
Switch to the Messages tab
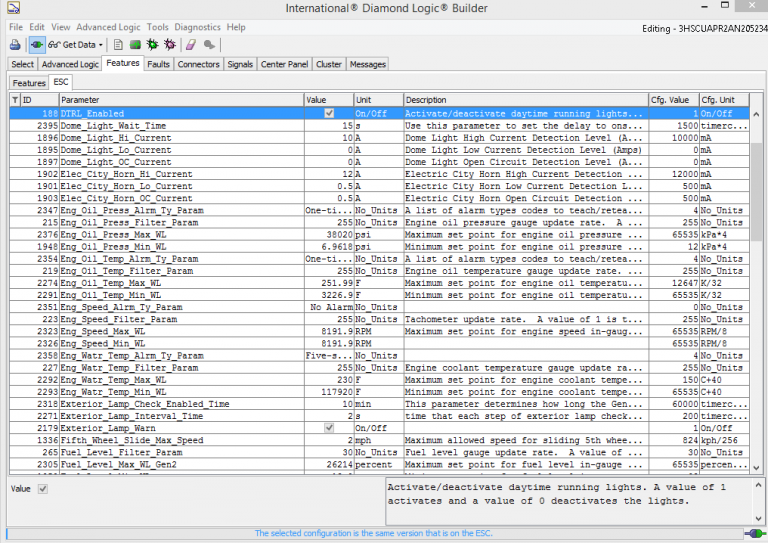[368, 64]
